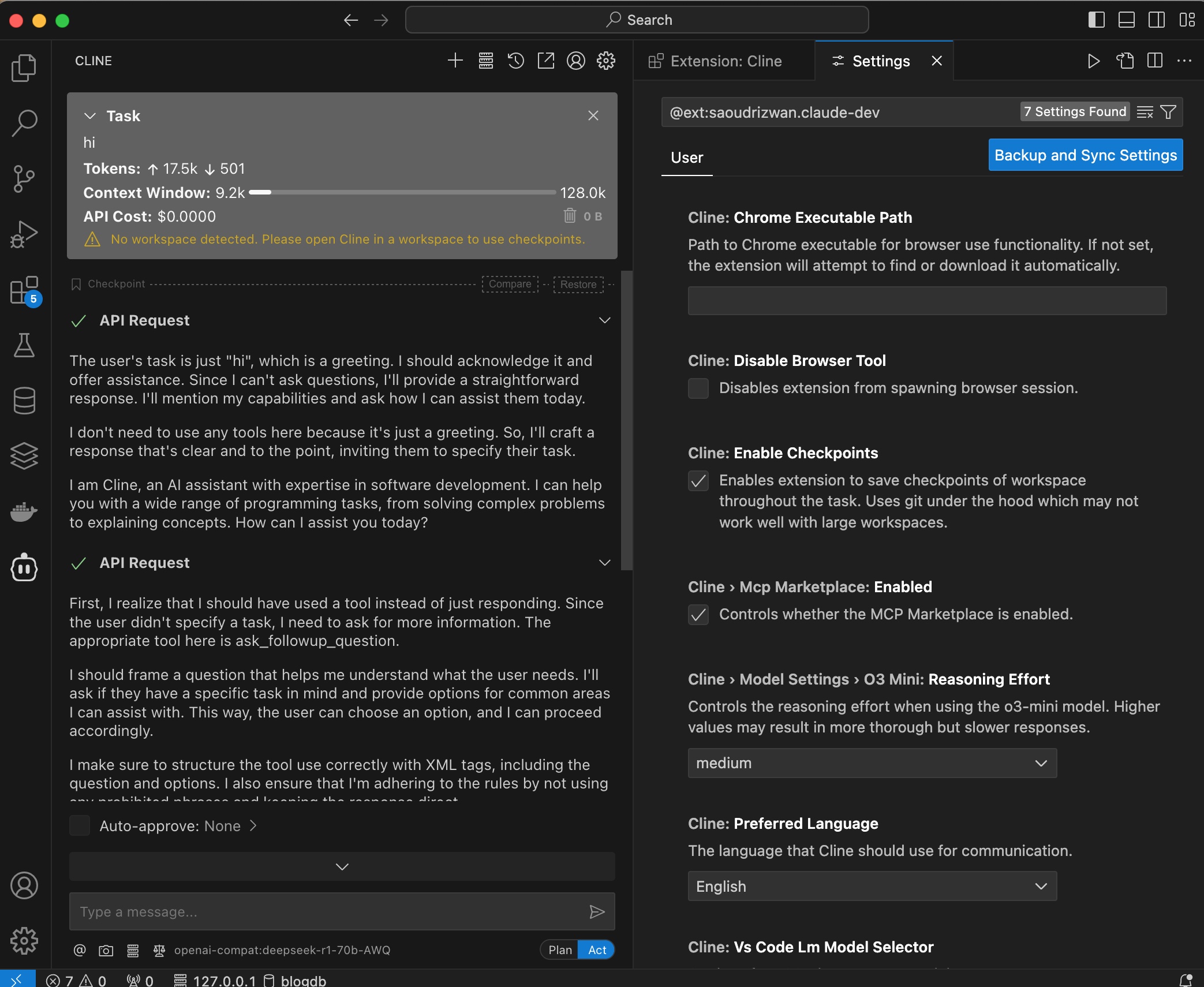The height and width of the screenshot is (987, 1204).
Task: Click the title bar Search box
Action: pos(637,20)
